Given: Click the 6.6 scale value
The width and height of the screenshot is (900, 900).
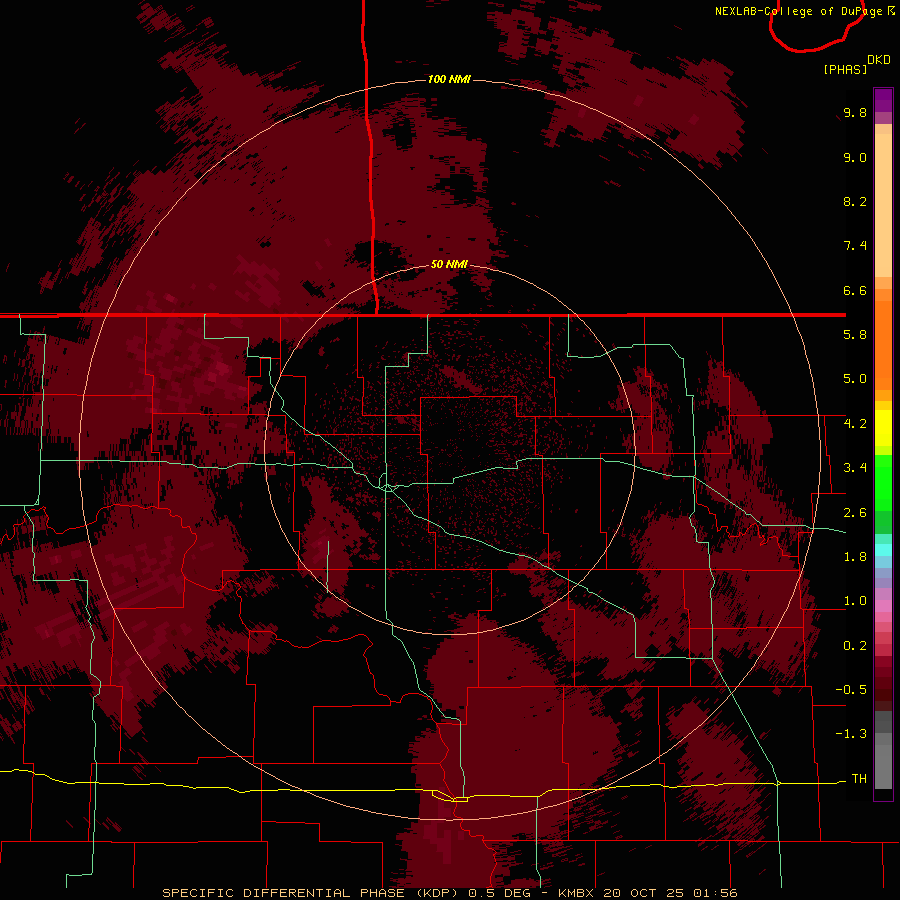Looking at the screenshot, I should [855, 290].
